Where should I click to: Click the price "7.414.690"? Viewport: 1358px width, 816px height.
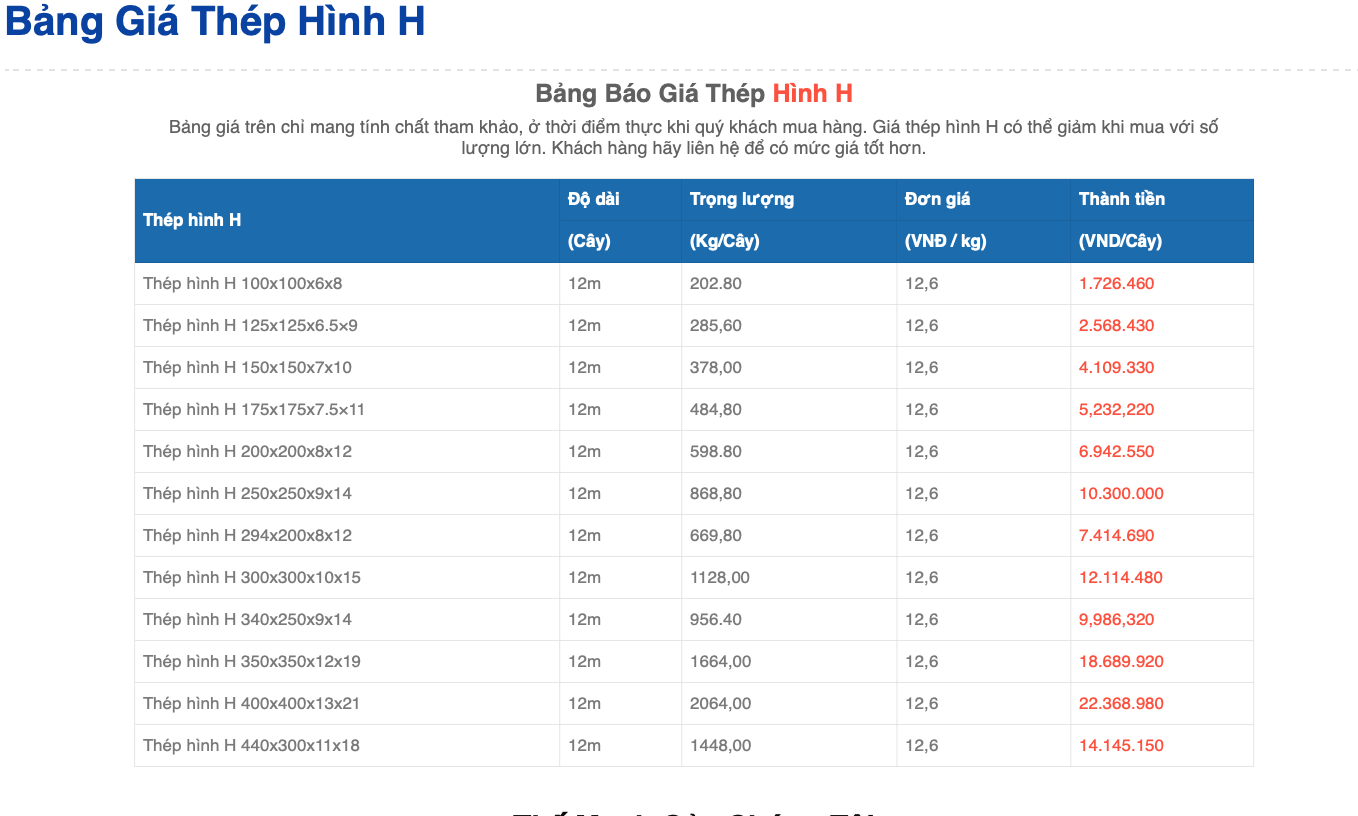pyautogui.click(x=1116, y=536)
